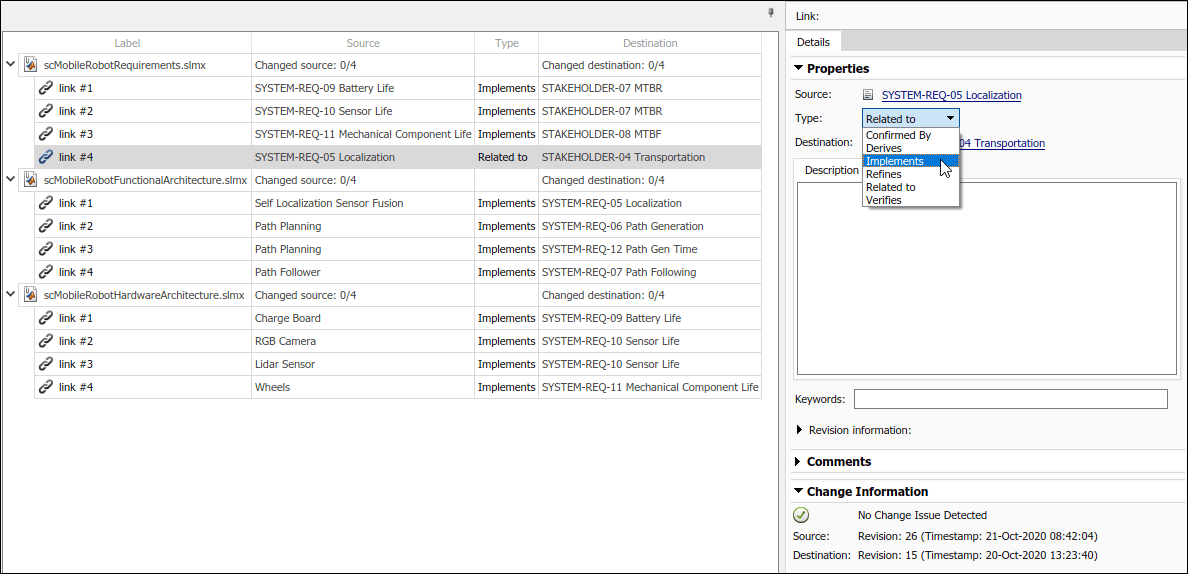Expand the Comments section
This screenshot has height=574, width=1188.
798,462
